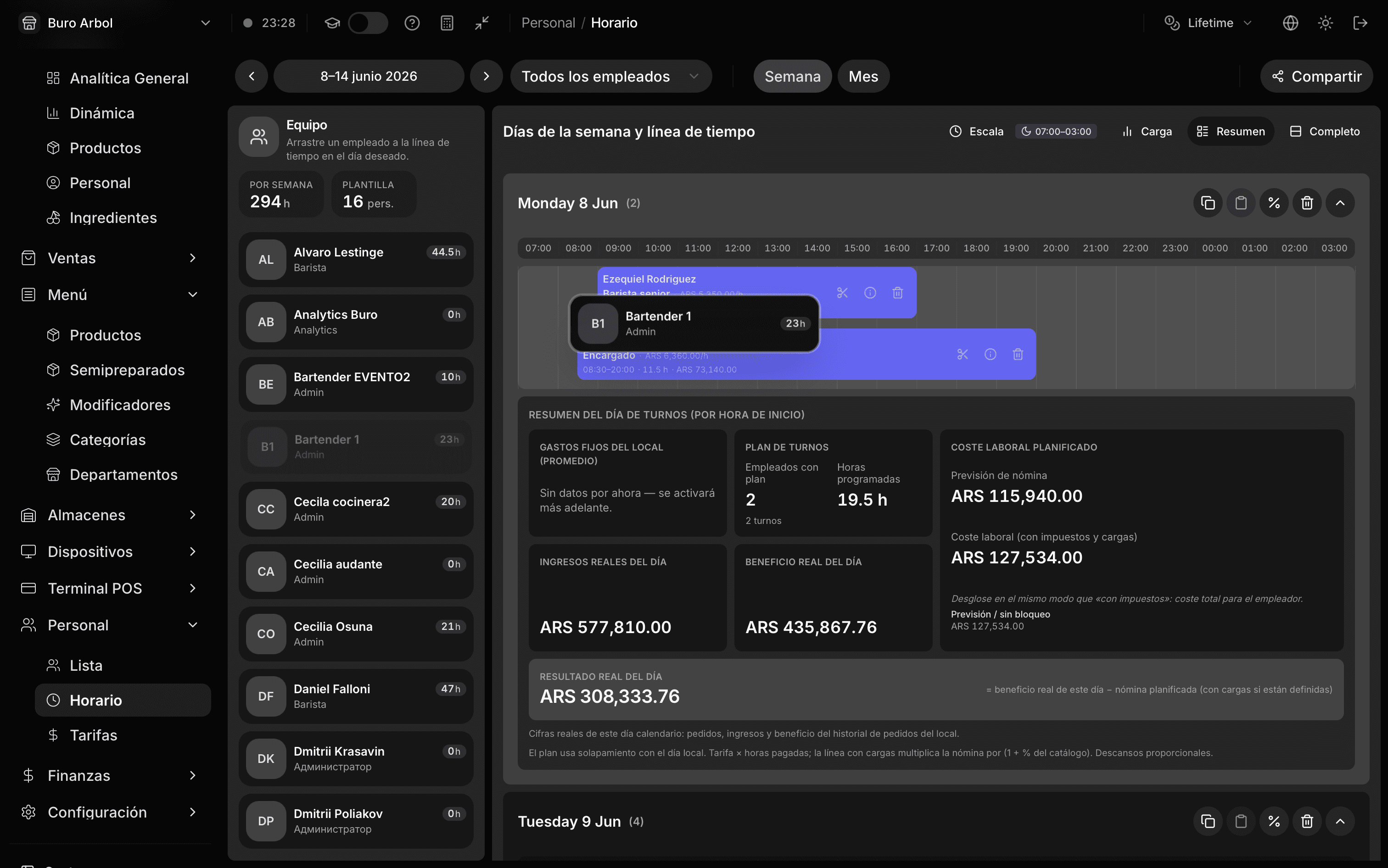Select Daniel Falloni employee card
The width and height of the screenshot is (1388, 868).
coord(356,696)
